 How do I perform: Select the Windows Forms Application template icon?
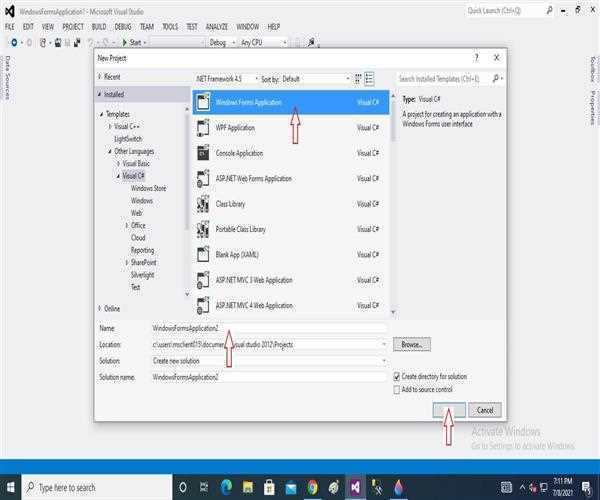click(204, 102)
